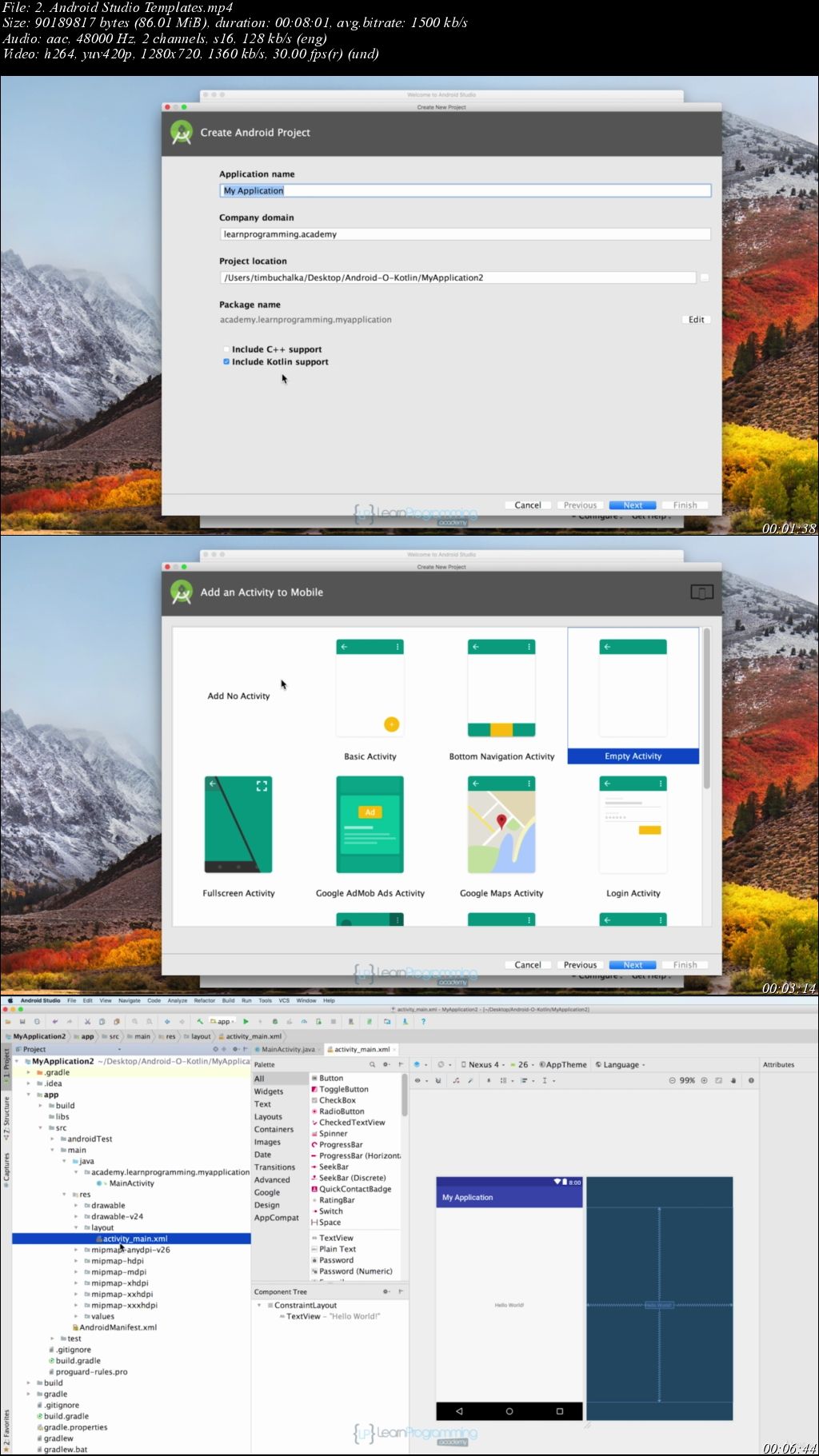This screenshot has height=1456, width=819.
Task: Open the Tools menu
Action: click(x=265, y=1000)
